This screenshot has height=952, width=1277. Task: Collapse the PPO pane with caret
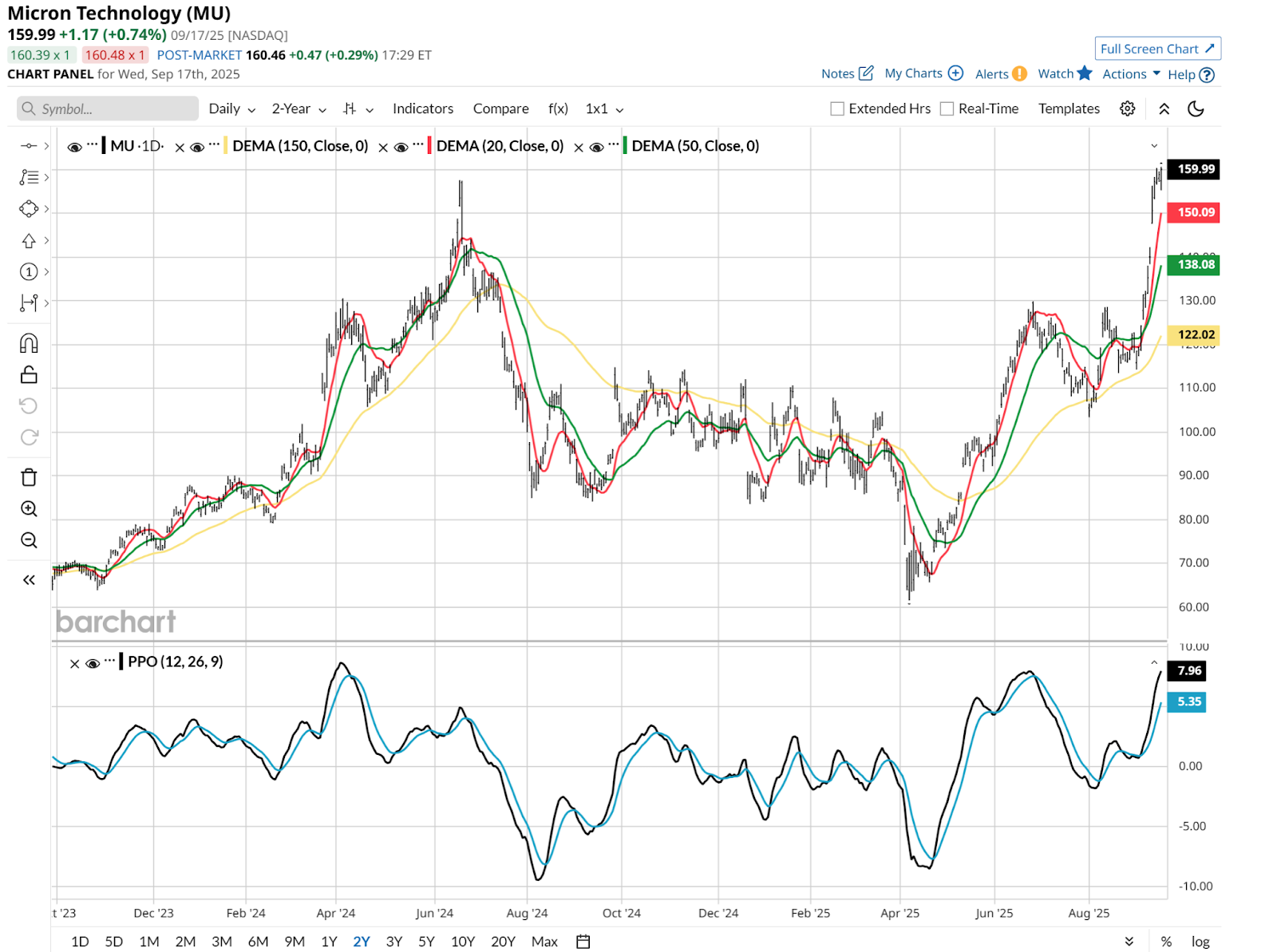pos(1154,662)
